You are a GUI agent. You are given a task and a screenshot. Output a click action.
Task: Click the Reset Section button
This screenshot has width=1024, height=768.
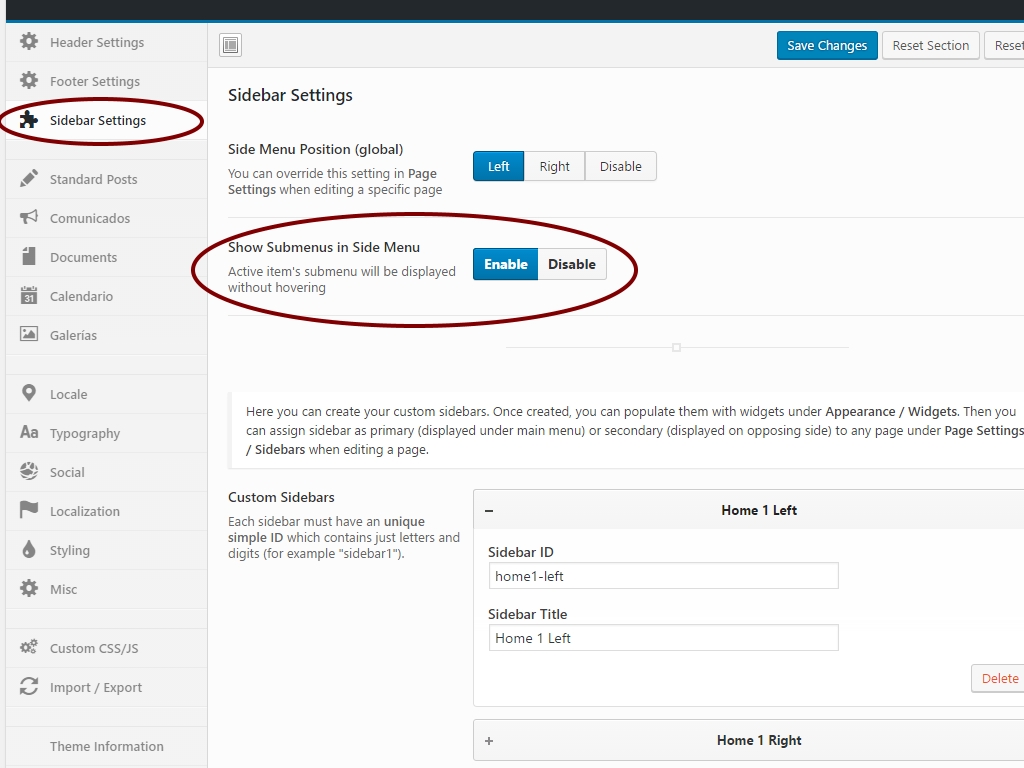click(x=930, y=45)
